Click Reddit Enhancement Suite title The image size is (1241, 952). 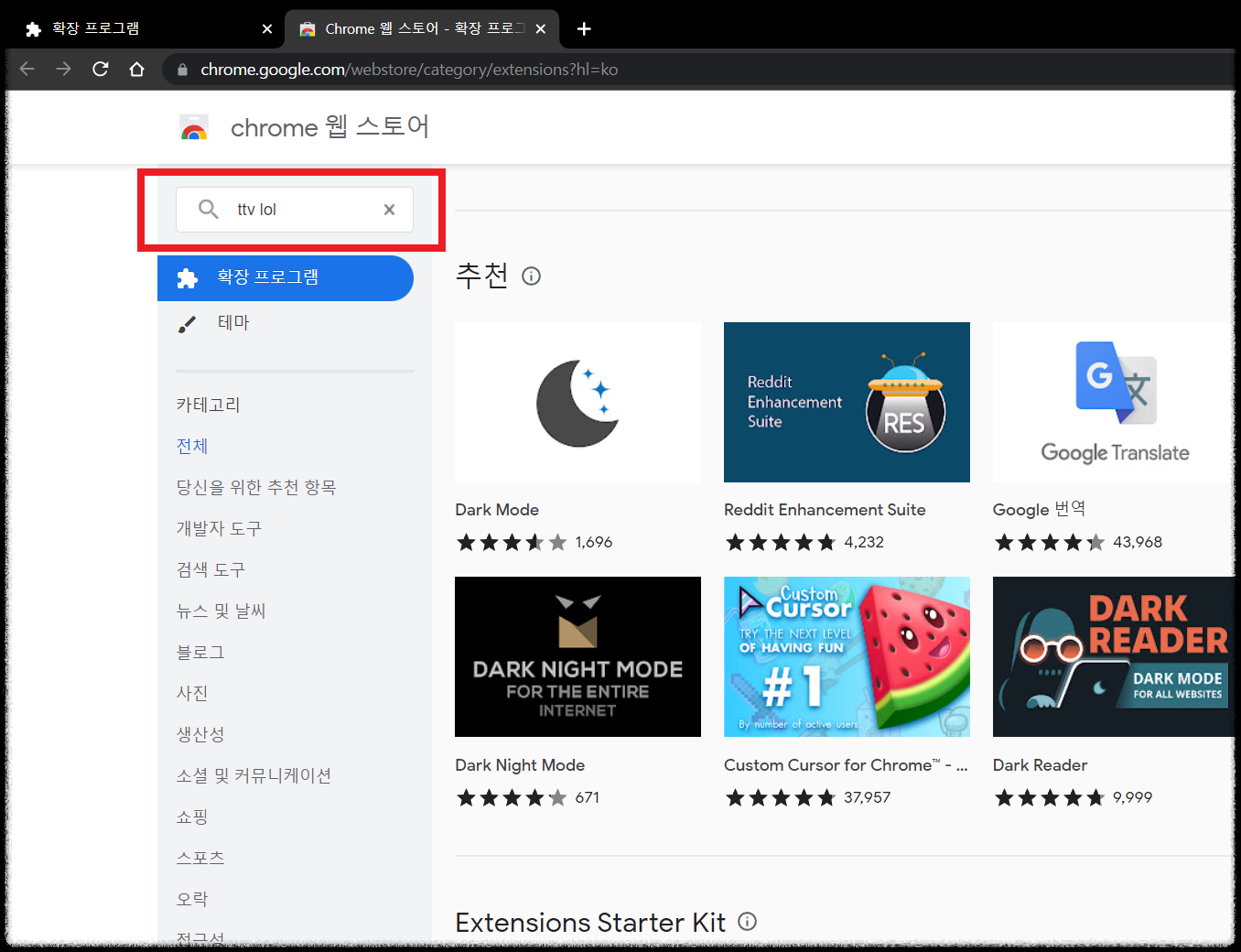825,510
